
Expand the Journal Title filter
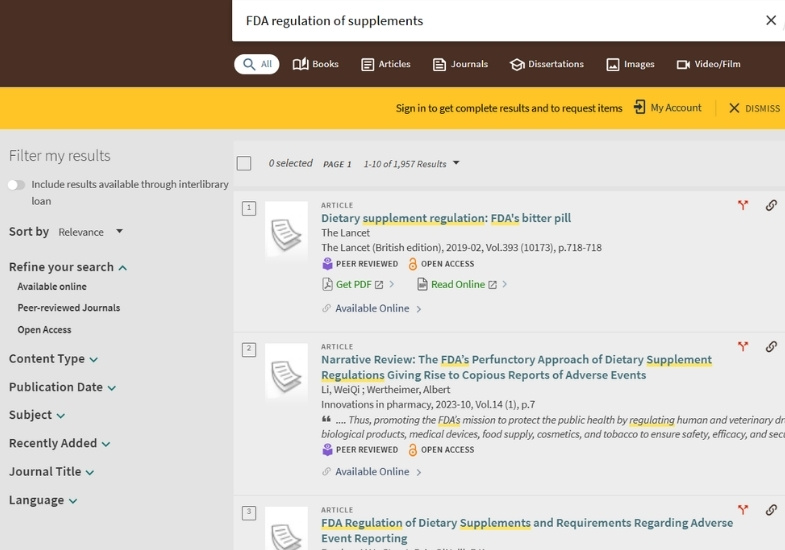click(51, 472)
